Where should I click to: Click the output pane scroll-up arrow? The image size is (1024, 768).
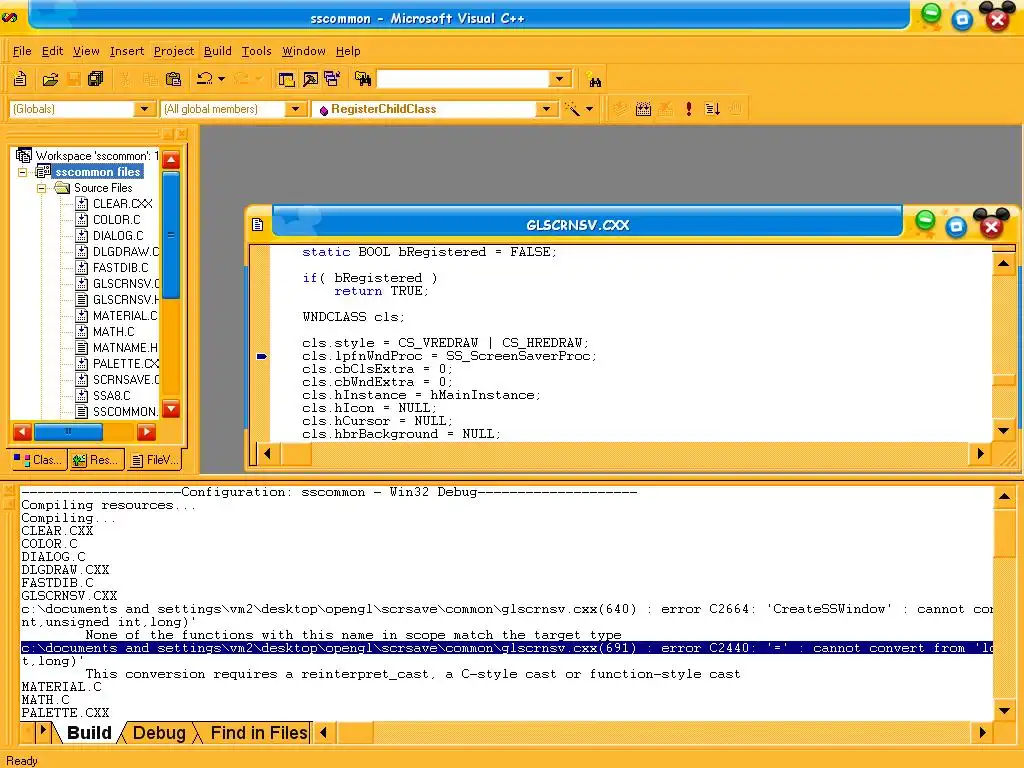(1004, 497)
